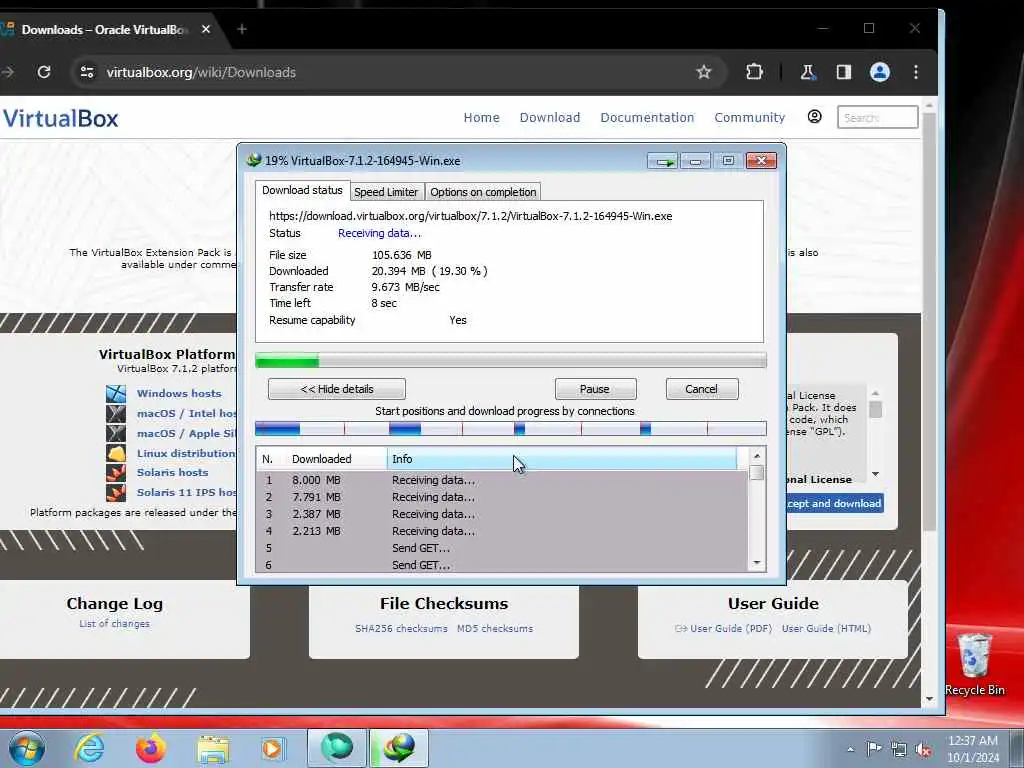Open site information icon in address bar
This screenshot has height=768, width=1024.
[87, 72]
